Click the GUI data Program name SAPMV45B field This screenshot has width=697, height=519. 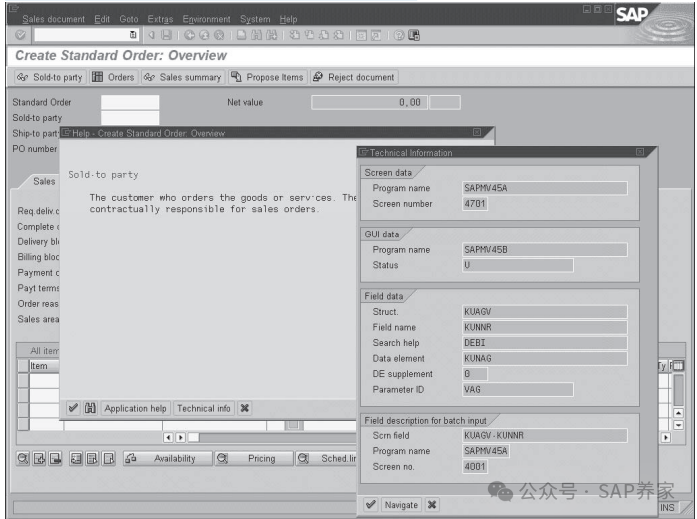[x=545, y=250]
